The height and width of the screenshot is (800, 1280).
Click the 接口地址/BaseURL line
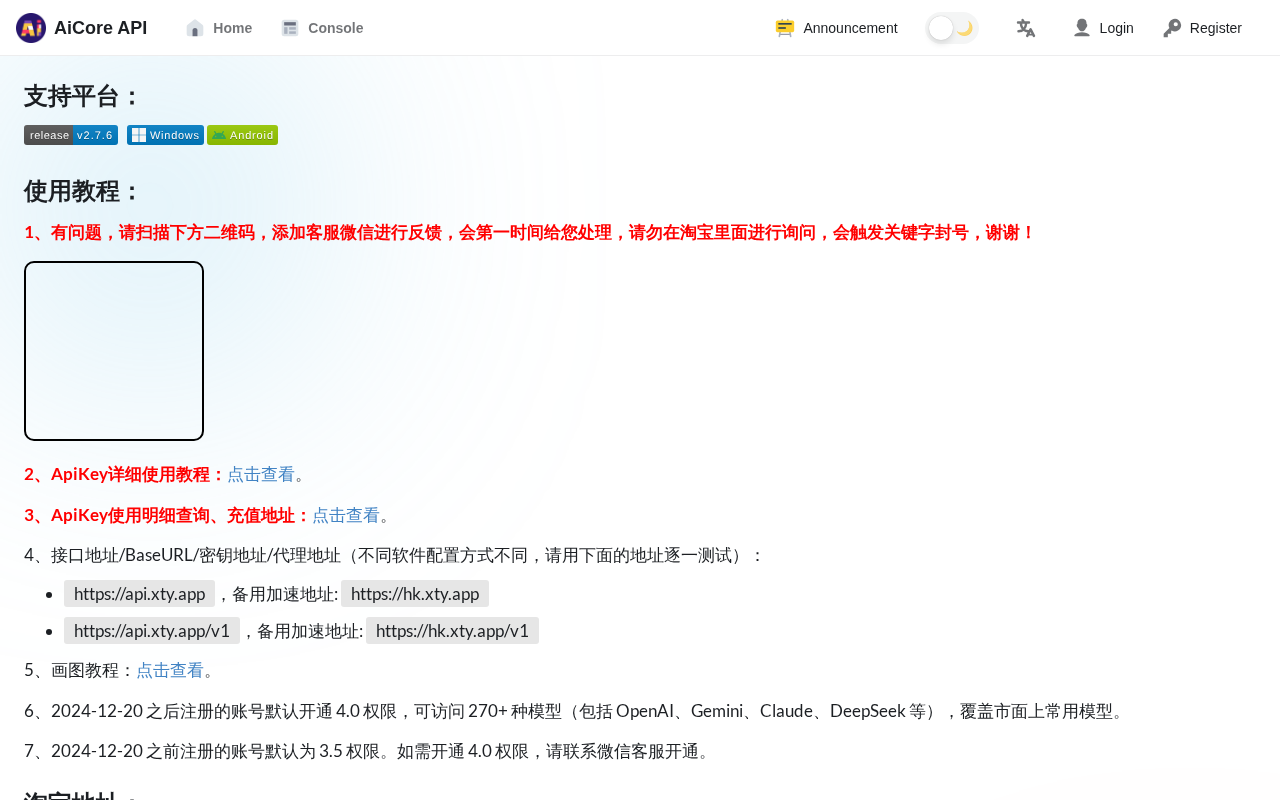[x=395, y=555]
